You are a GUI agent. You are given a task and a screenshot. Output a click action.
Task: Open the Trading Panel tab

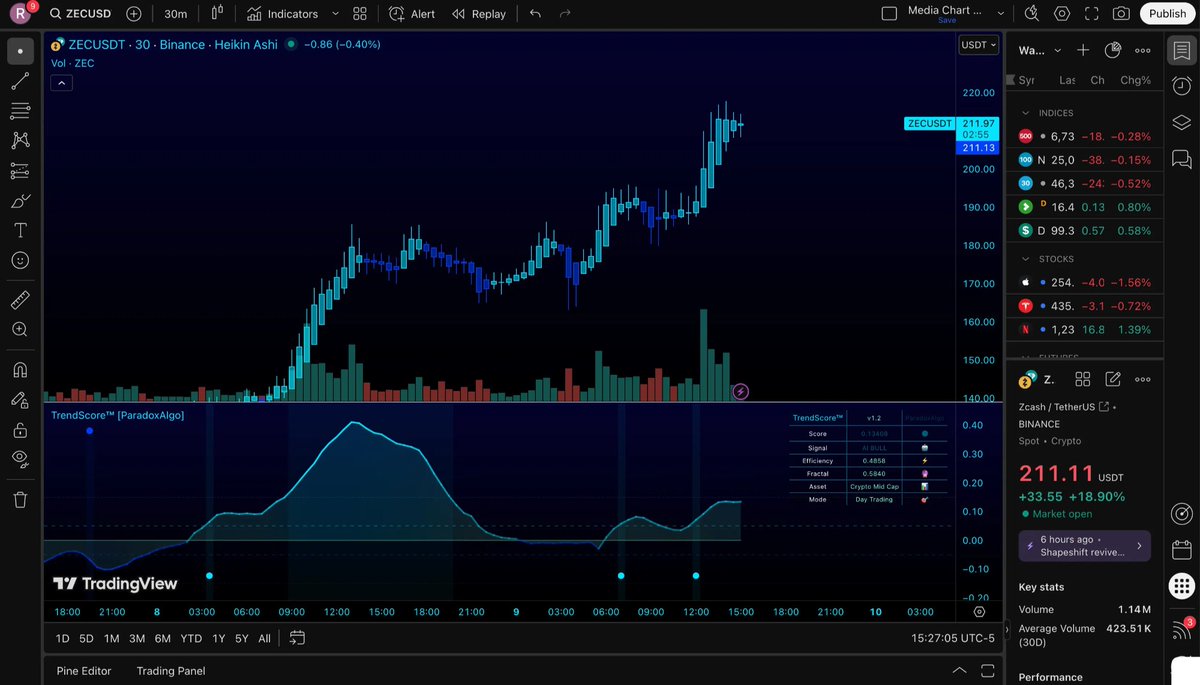(171, 671)
